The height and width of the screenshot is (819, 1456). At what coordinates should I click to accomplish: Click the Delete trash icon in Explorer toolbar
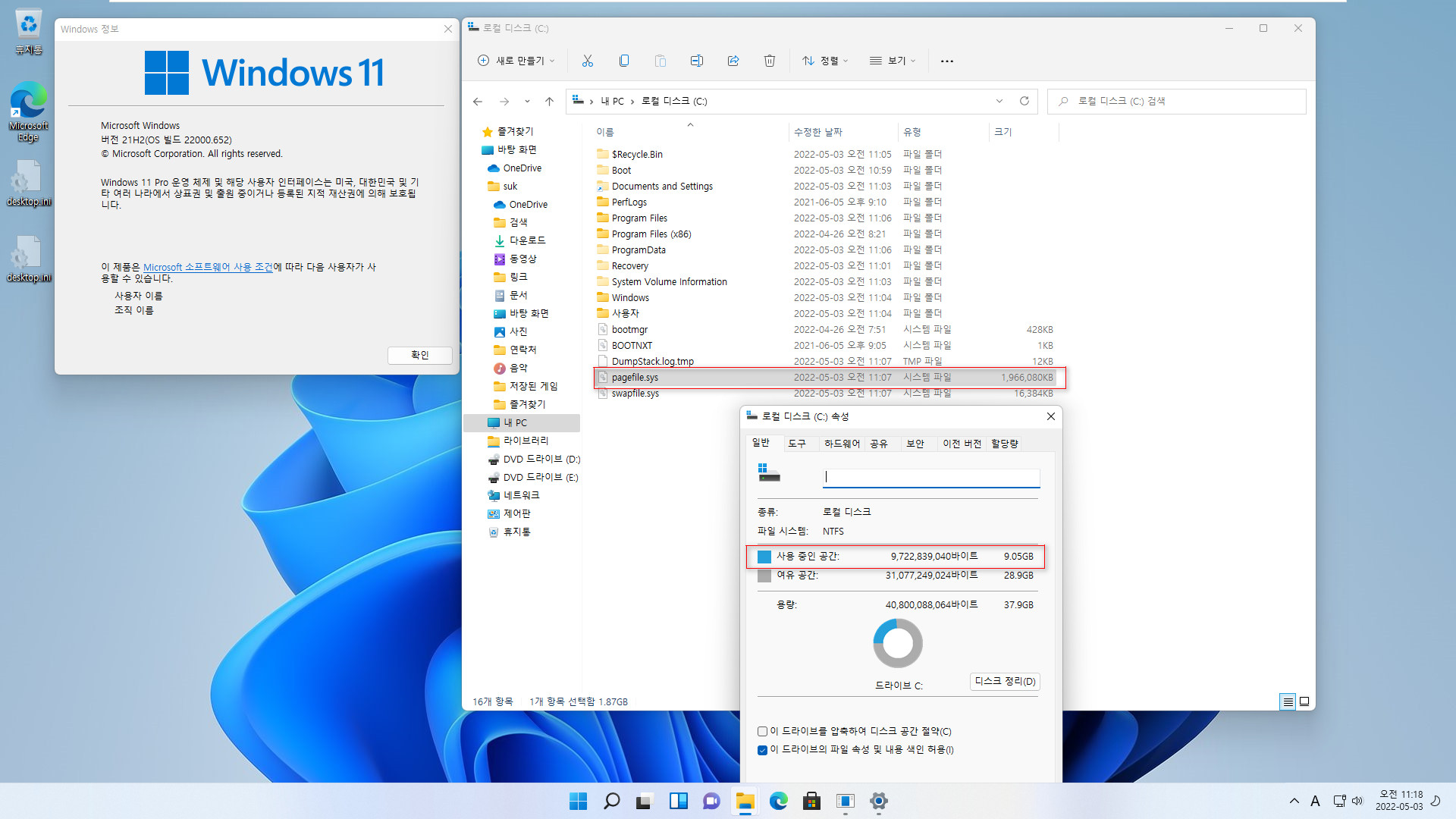[x=769, y=61]
